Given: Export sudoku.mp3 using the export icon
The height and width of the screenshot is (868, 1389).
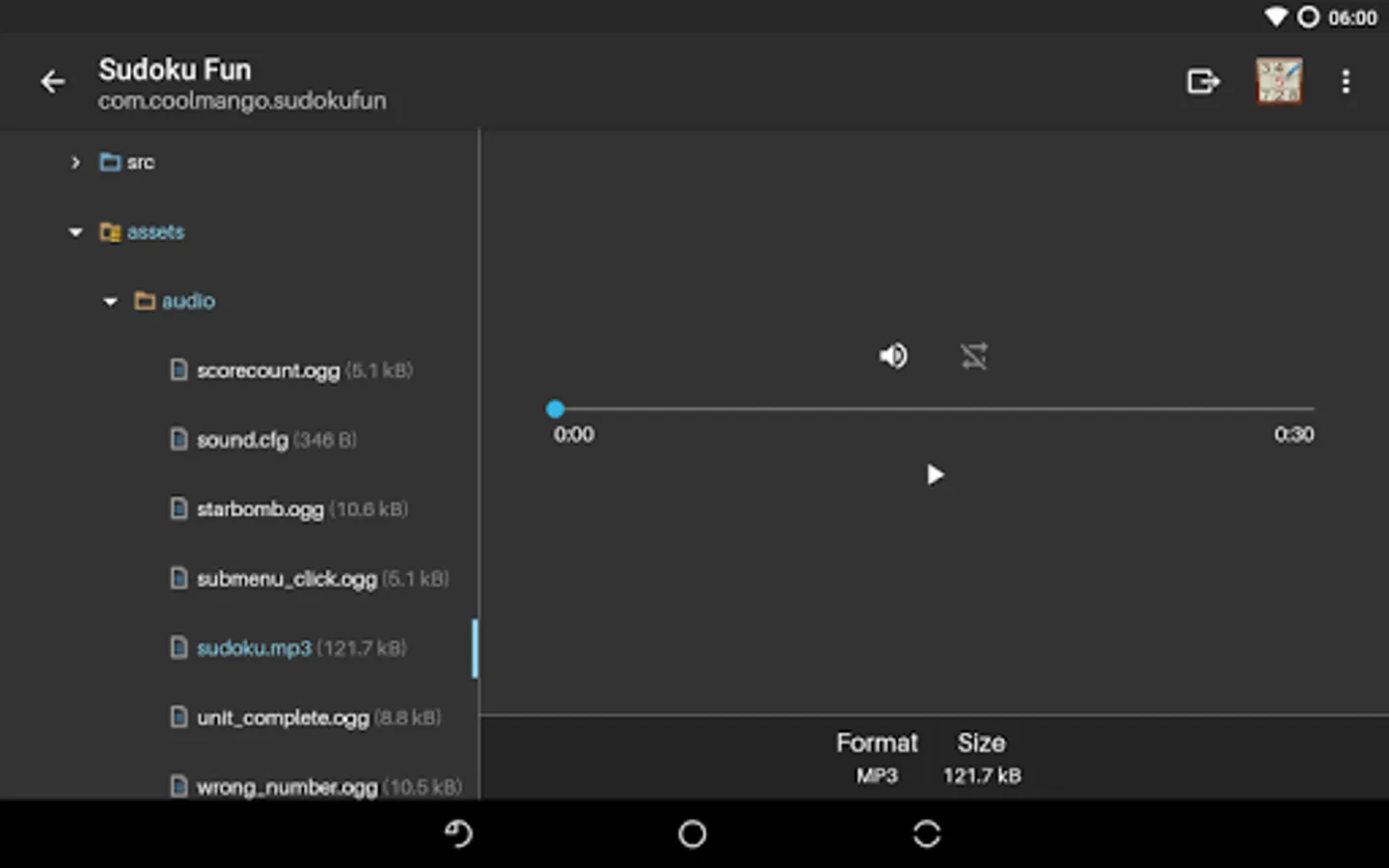Looking at the screenshot, I should point(1203,81).
